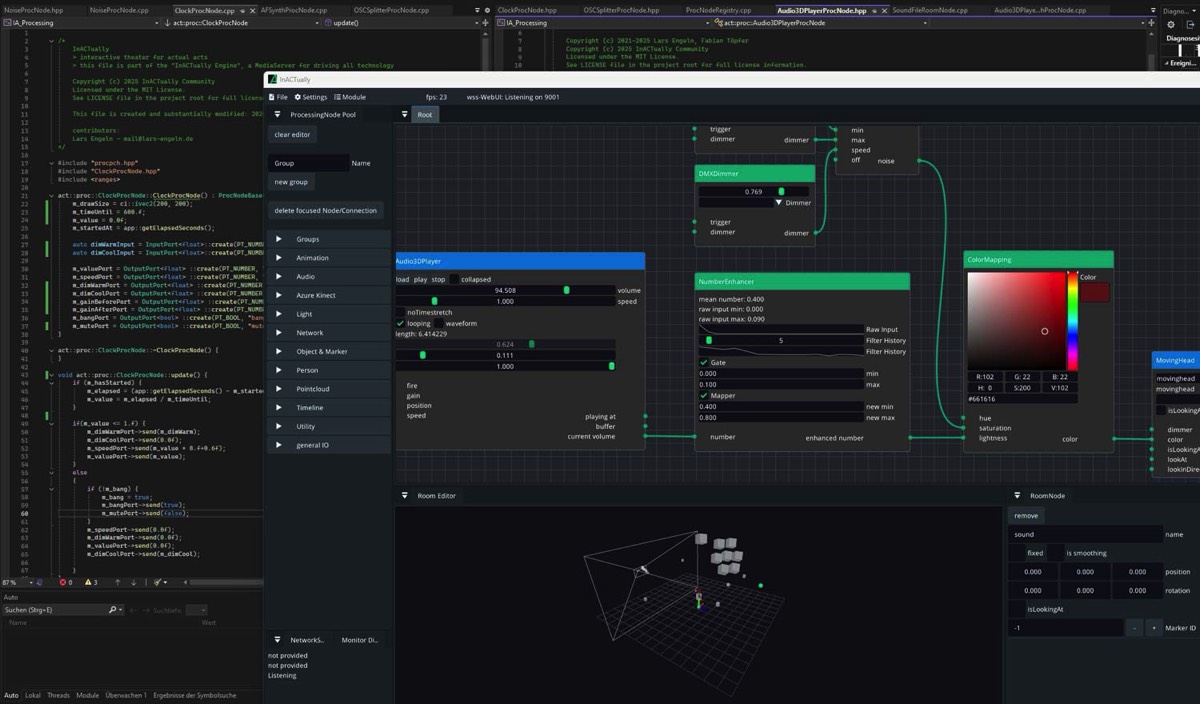
Task: Toggle the Gate checkbox in NumberEnhancer
Action: pyautogui.click(x=704, y=362)
